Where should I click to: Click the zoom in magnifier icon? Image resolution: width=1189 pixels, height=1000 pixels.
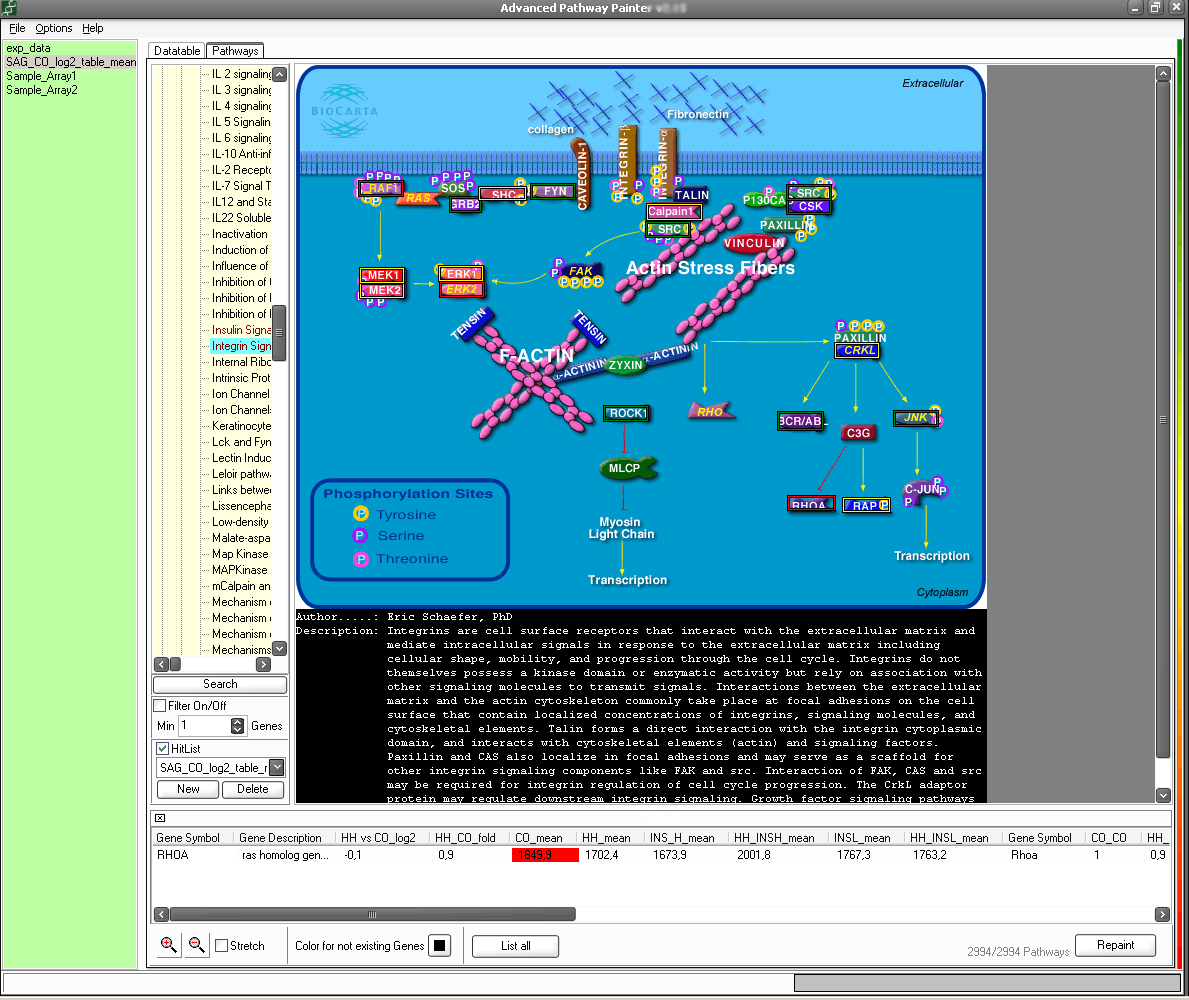click(169, 945)
